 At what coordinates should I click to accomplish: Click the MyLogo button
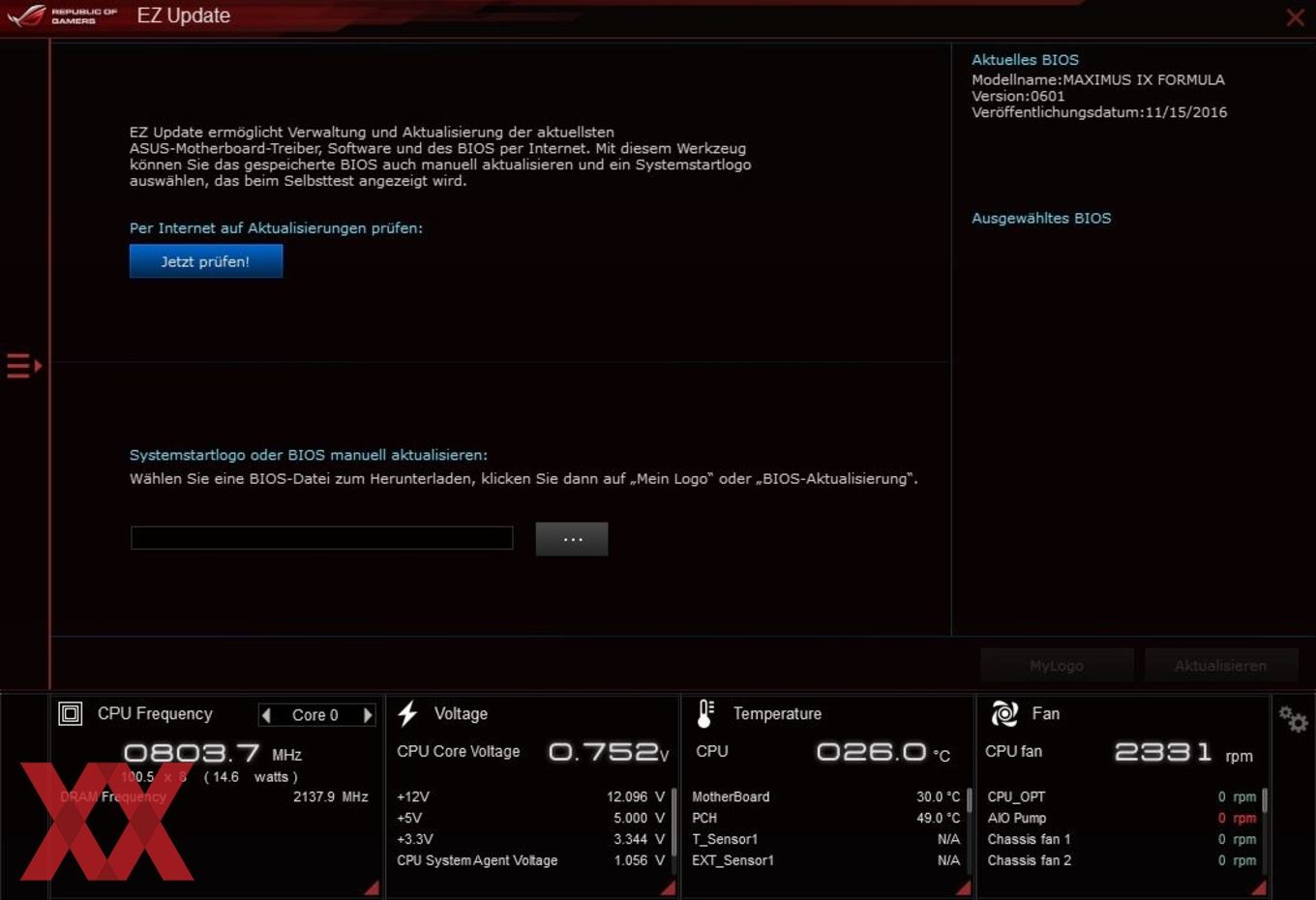pos(1057,666)
